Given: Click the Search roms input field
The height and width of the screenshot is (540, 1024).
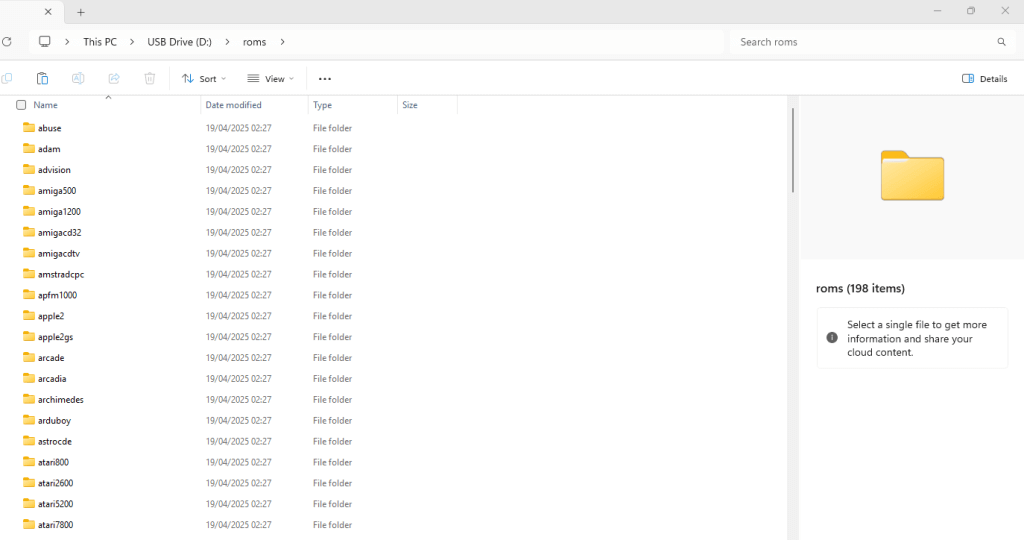Looking at the screenshot, I should [860, 42].
